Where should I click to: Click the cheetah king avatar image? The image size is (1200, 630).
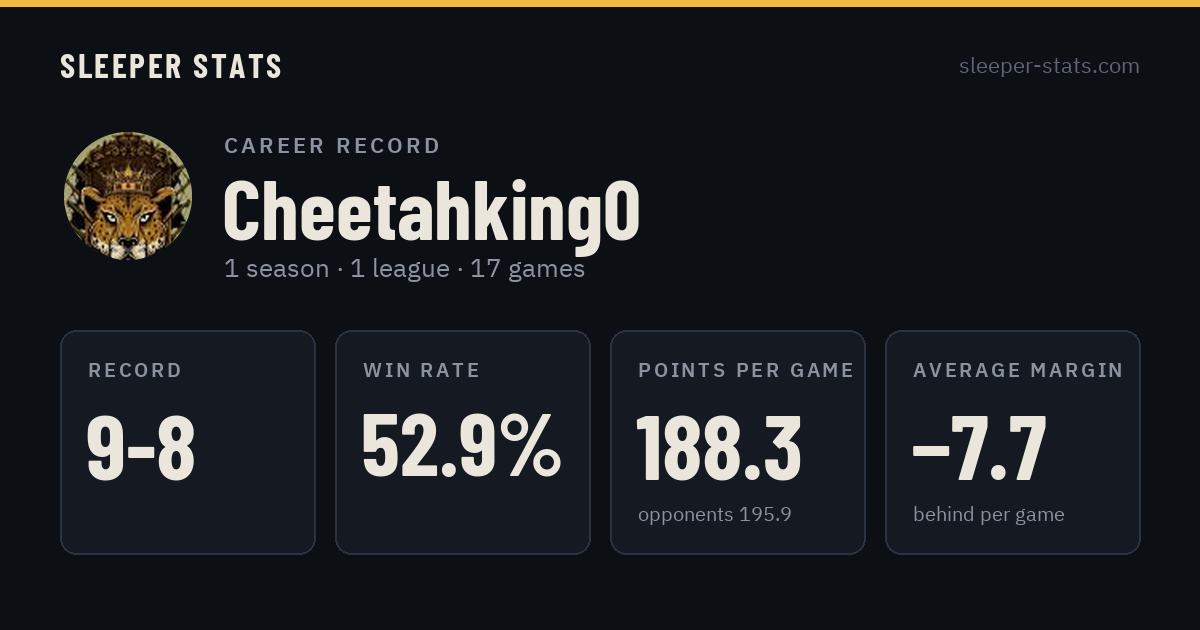point(127,196)
